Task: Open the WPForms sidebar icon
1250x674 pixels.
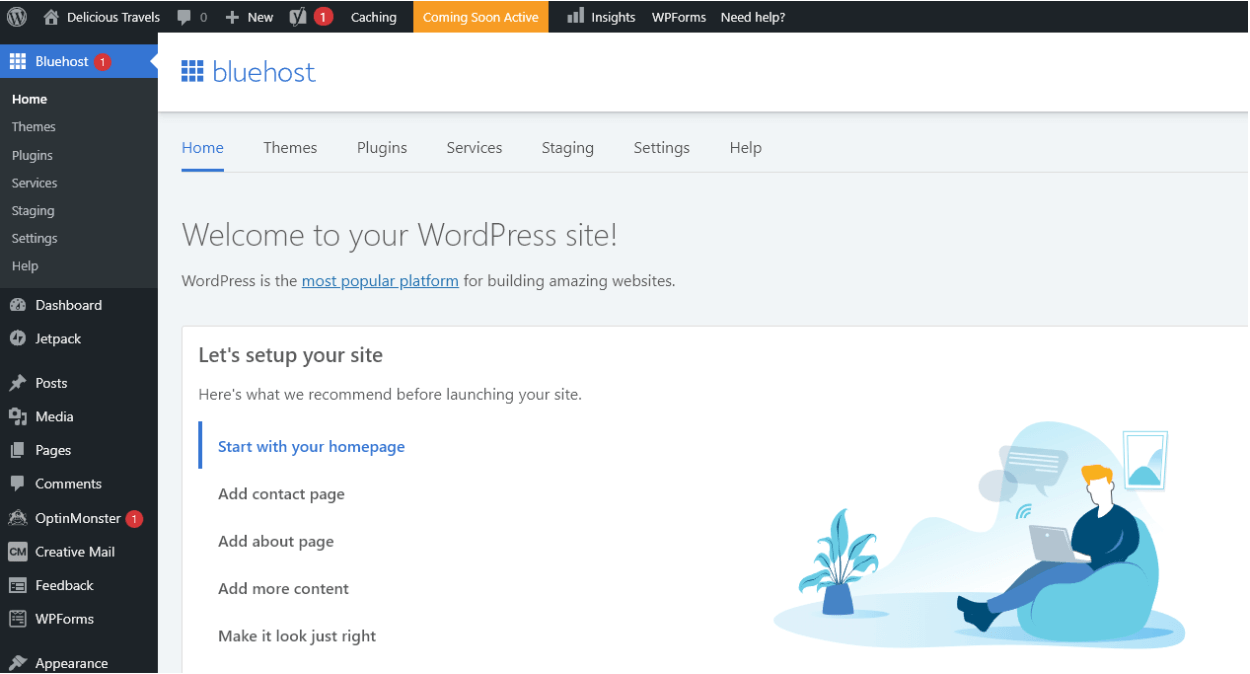Action: coord(17,619)
